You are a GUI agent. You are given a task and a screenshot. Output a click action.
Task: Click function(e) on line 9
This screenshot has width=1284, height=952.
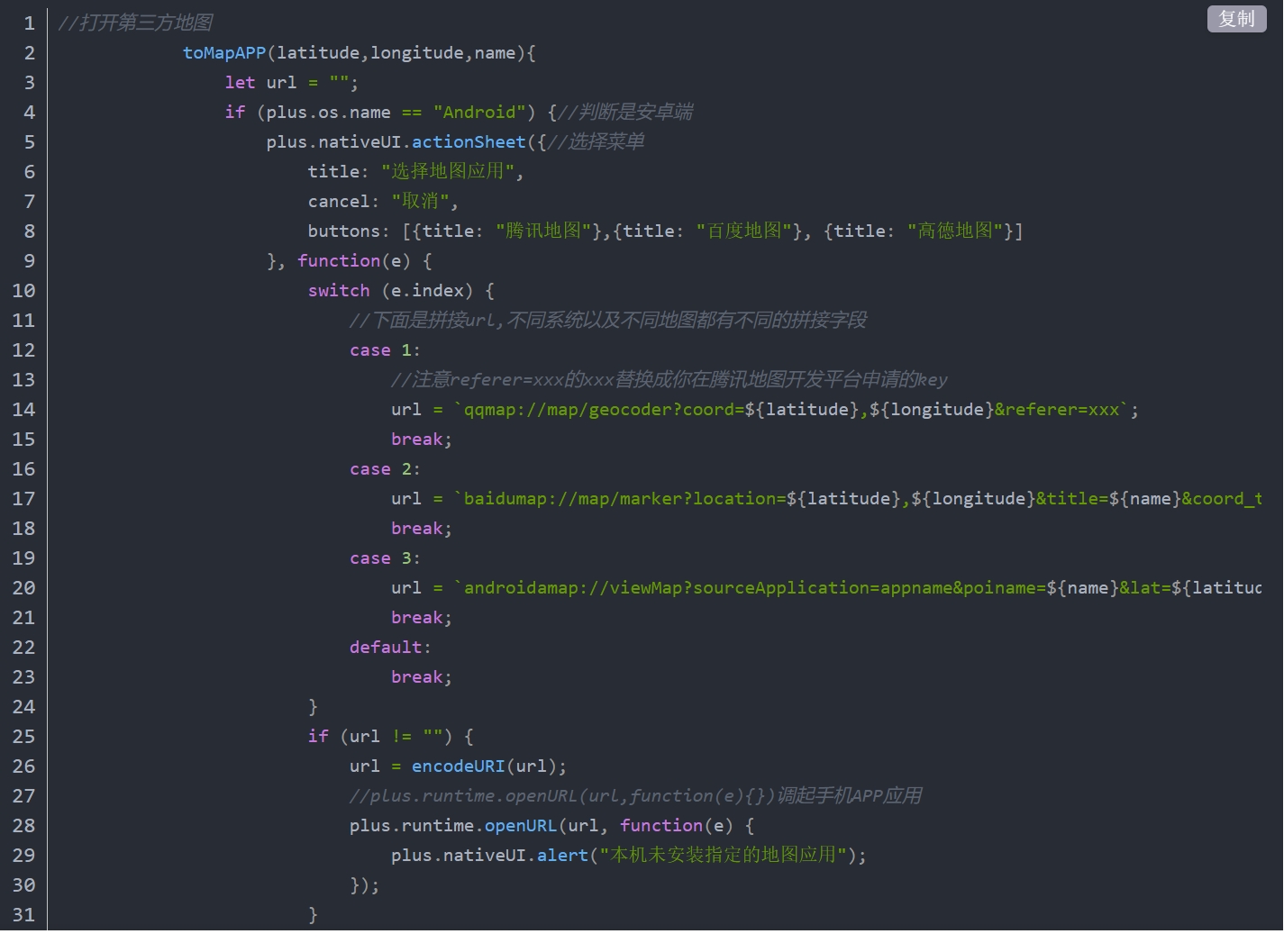click(x=354, y=260)
